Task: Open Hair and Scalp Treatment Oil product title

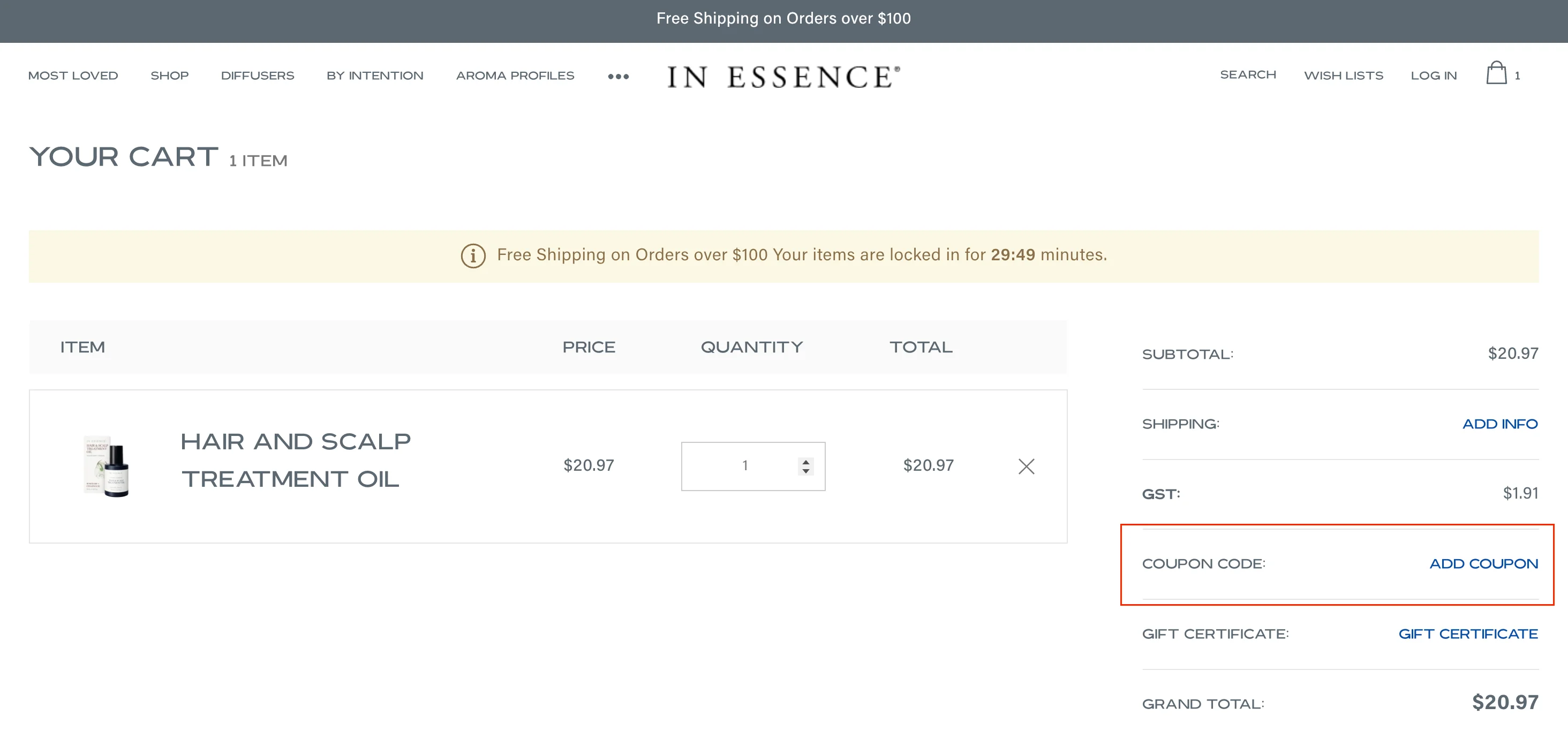Action: 296,460
